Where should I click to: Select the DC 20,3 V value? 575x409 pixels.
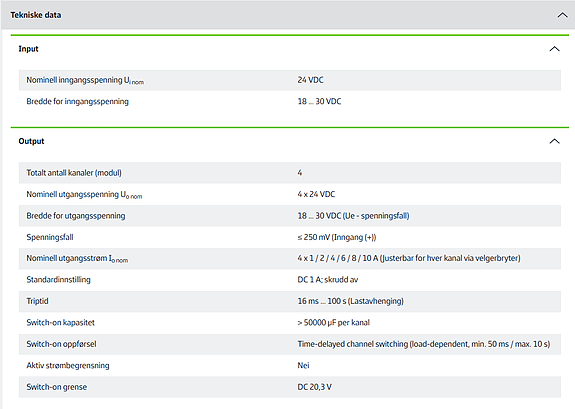pyautogui.click(x=314, y=387)
